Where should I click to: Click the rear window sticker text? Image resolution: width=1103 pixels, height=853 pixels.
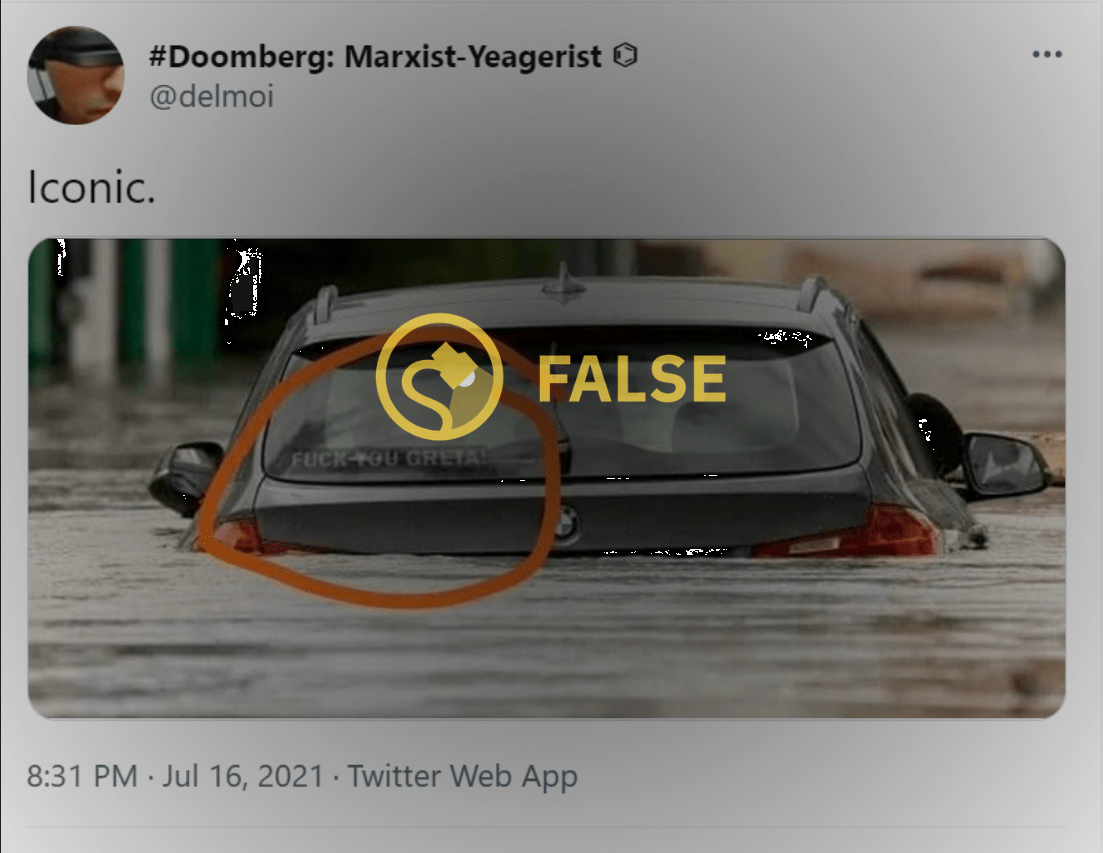click(x=388, y=459)
